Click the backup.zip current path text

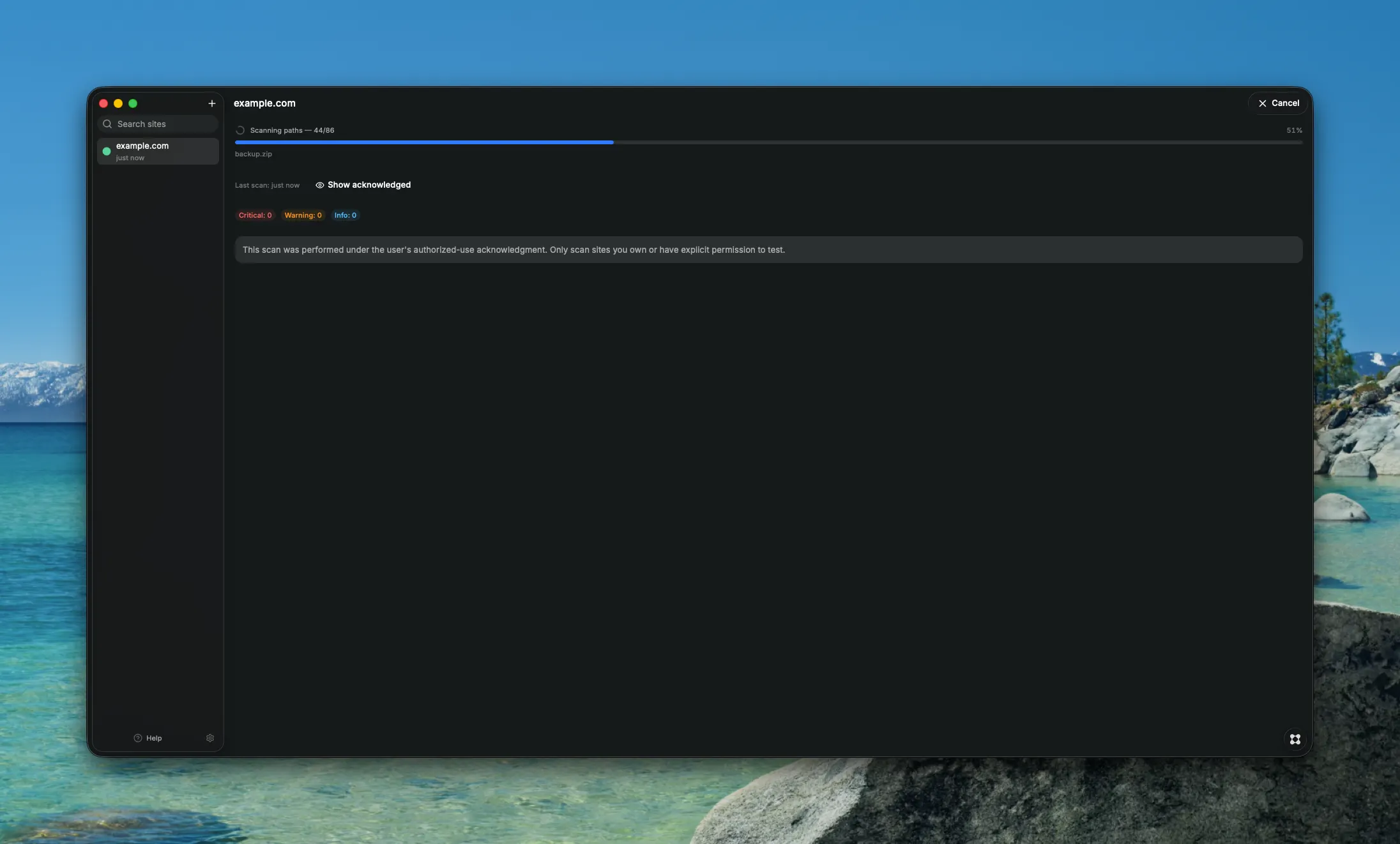coord(254,154)
